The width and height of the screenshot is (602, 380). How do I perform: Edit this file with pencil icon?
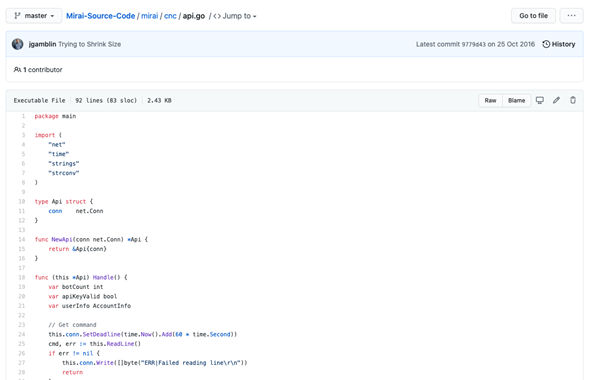pyautogui.click(x=556, y=100)
